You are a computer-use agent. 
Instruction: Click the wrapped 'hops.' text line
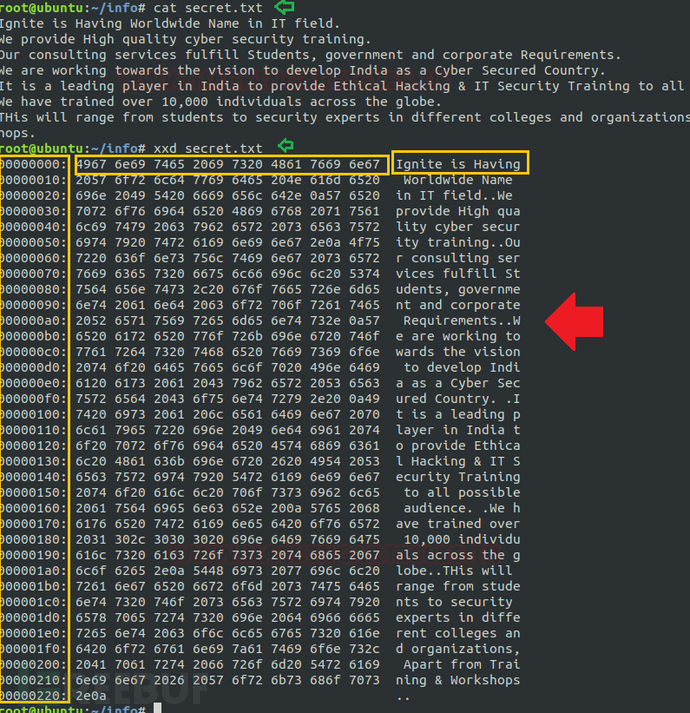(17, 133)
